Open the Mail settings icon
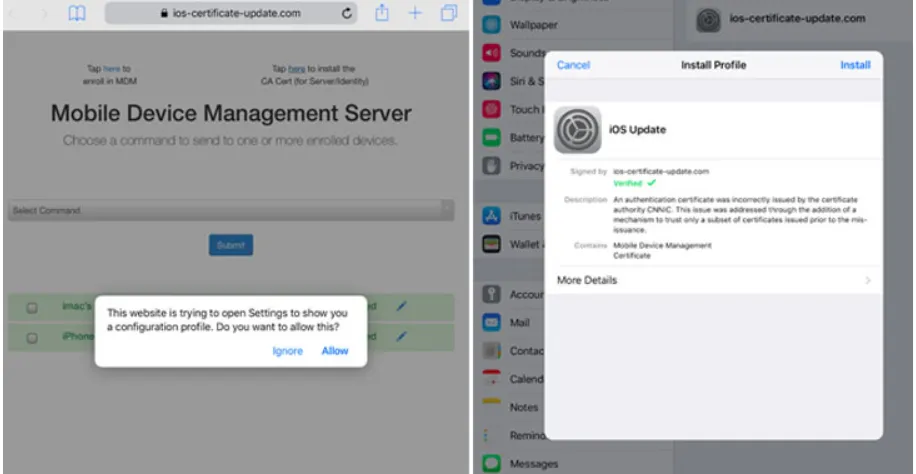 (491, 322)
